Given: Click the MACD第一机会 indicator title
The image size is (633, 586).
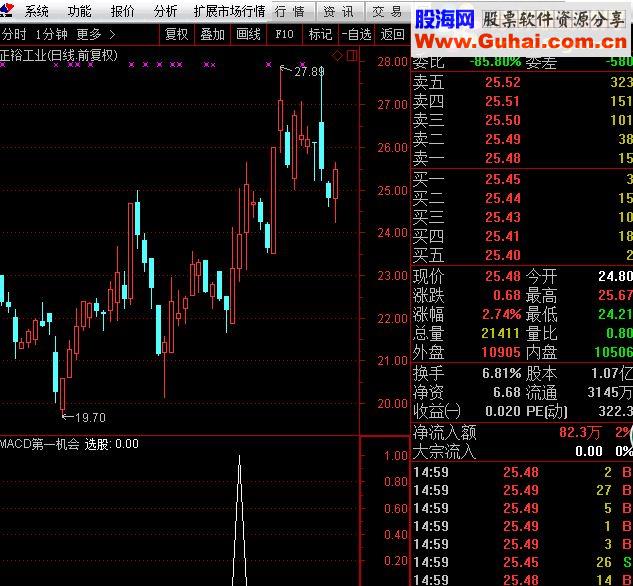Looking at the screenshot, I should click(x=40, y=444).
